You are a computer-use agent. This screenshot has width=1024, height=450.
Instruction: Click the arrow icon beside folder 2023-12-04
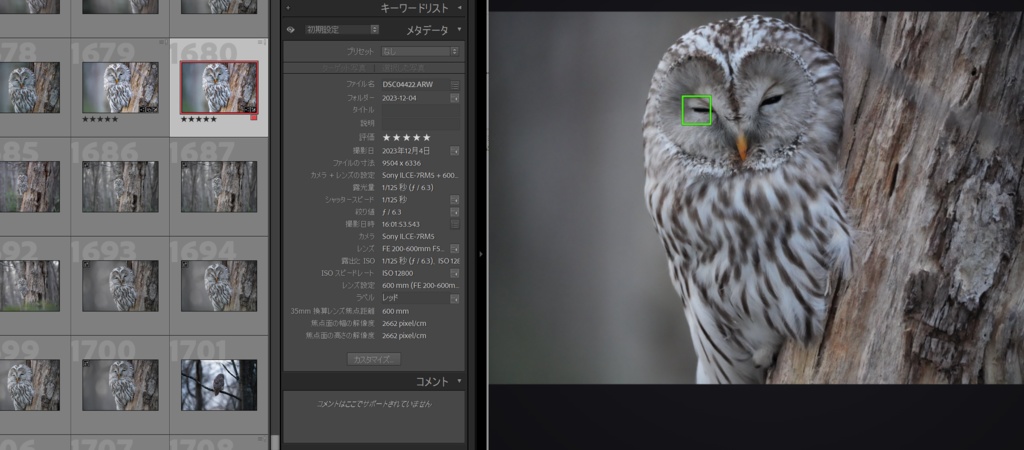tap(455, 98)
